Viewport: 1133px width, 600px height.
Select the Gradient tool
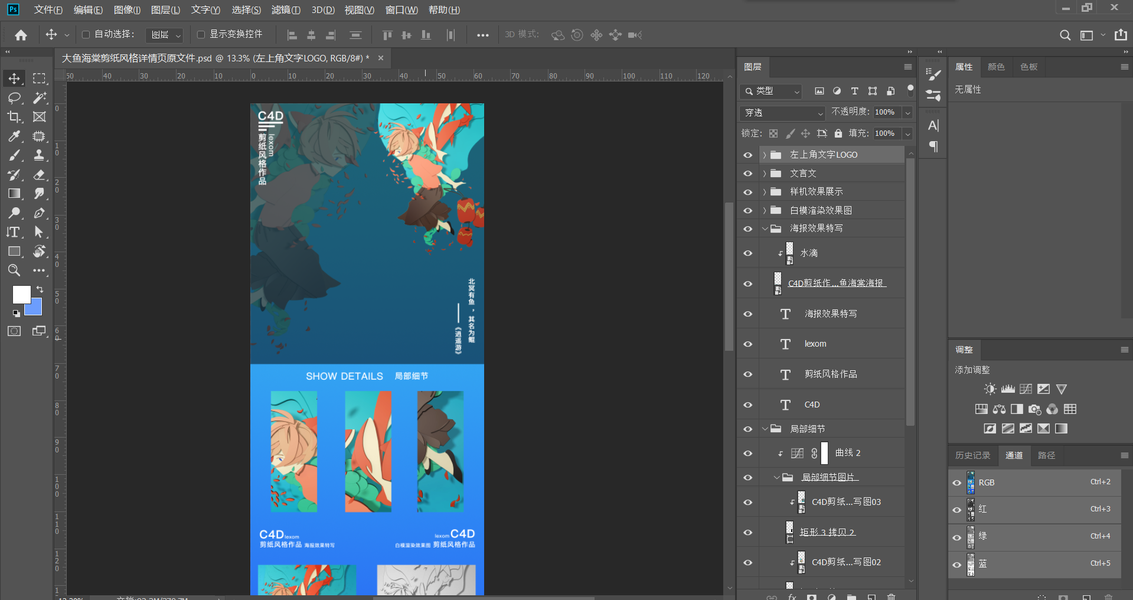coord(14,194)
